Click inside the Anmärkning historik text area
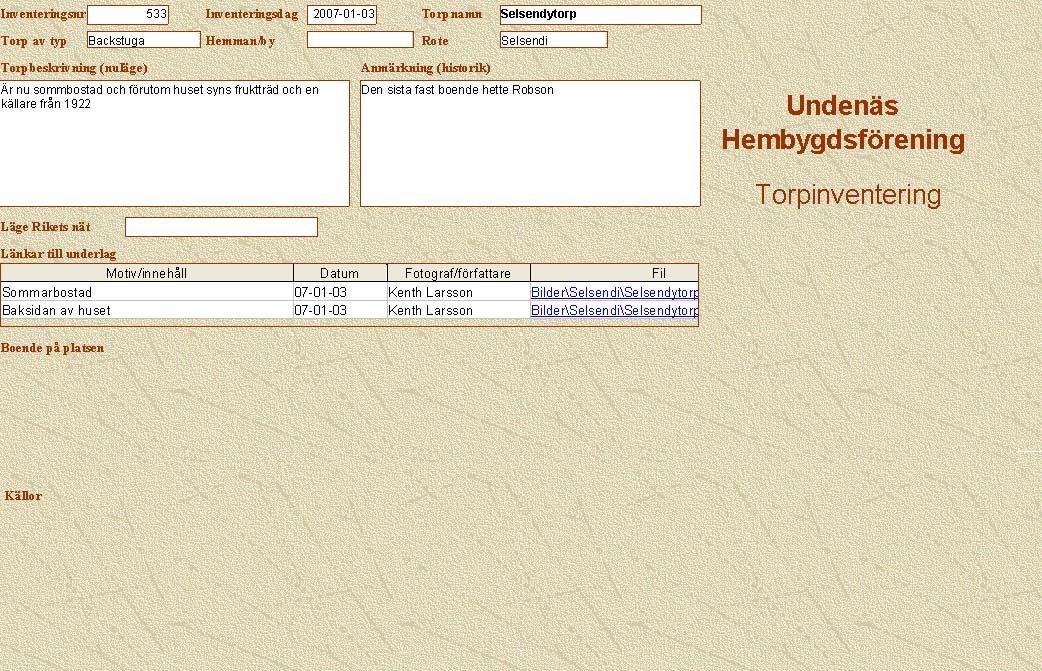This screenshot has height=671, width=1042. tap(530, 143)
